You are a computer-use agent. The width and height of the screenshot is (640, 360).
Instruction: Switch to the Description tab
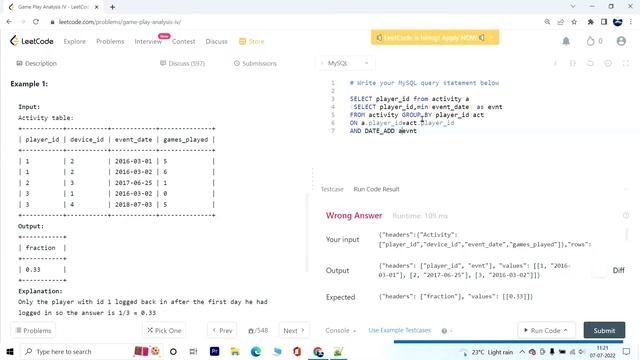click(36, 63)
